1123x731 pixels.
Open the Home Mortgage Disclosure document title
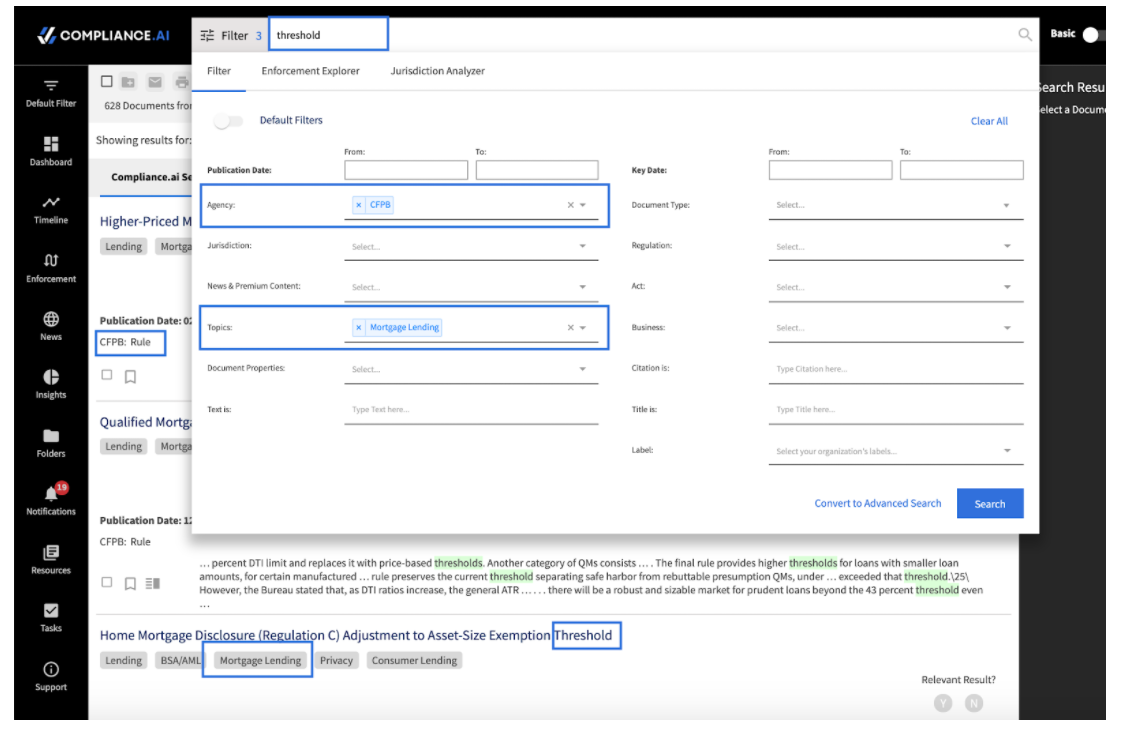(356, 635)
